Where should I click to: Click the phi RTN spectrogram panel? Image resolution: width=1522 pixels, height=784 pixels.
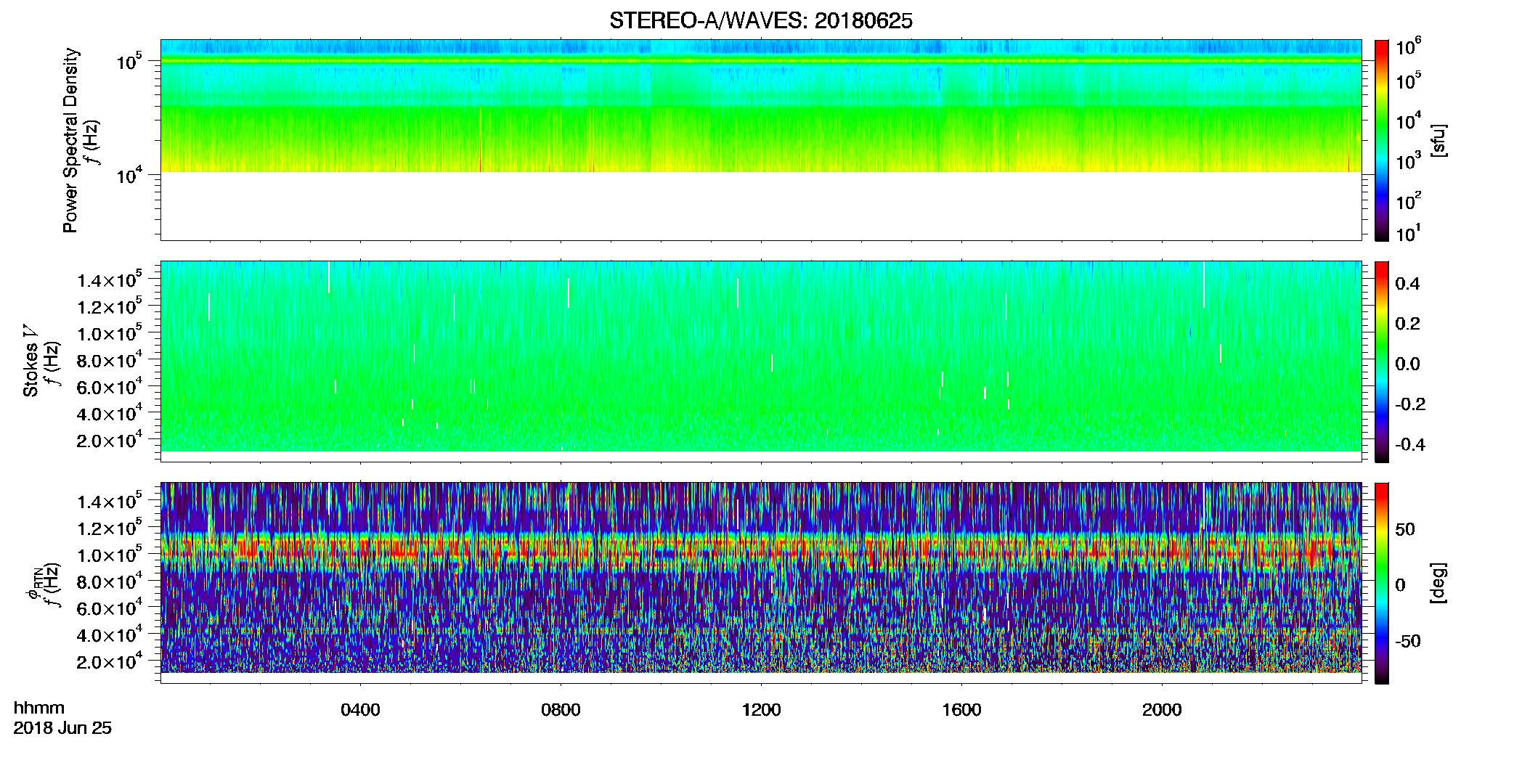[x=761, y=583]
